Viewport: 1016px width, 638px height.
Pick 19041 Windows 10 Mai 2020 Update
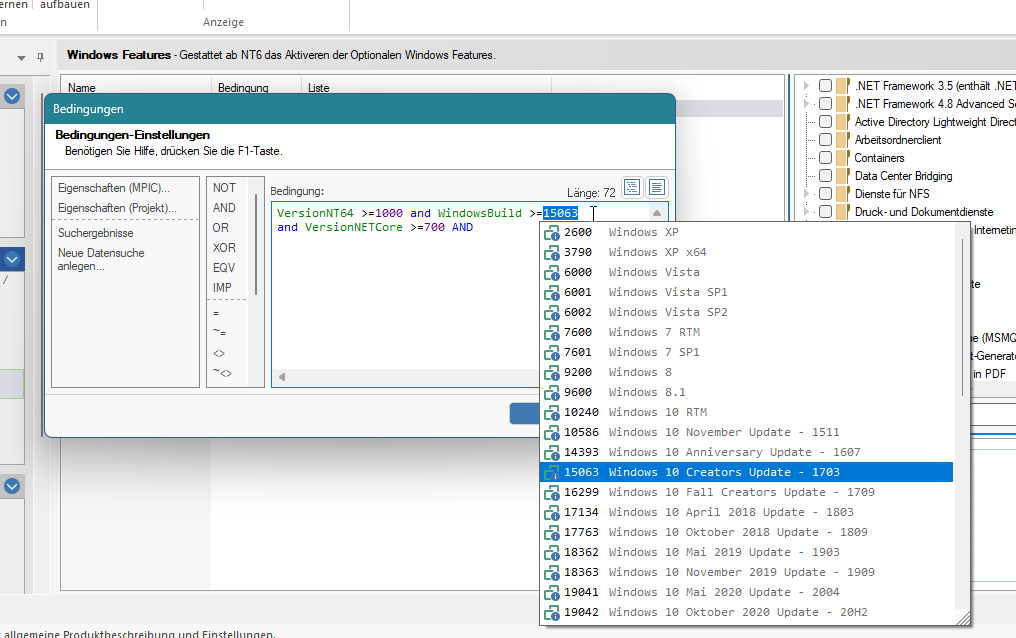coord(746,593)
